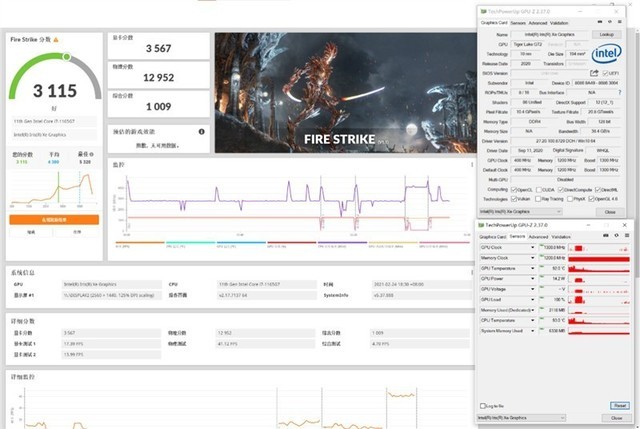Click the BIOS export share icon
The image size is (640, 429).
594,73
